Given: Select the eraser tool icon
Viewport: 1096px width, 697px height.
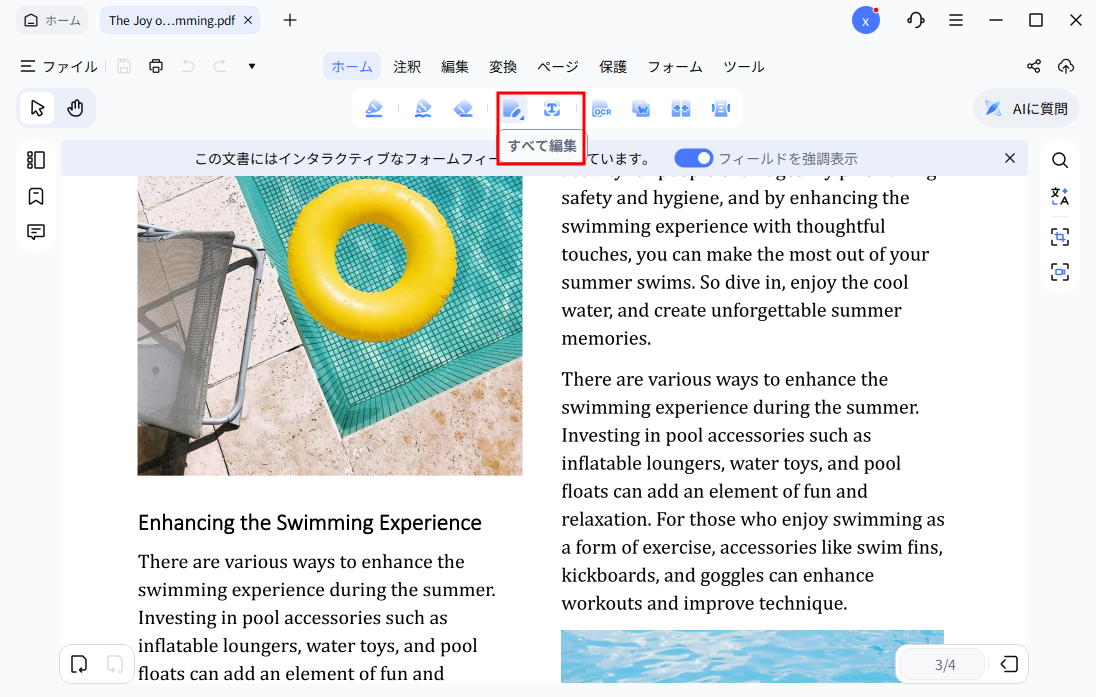Looking at the screenshot, I should coord(463,109).
